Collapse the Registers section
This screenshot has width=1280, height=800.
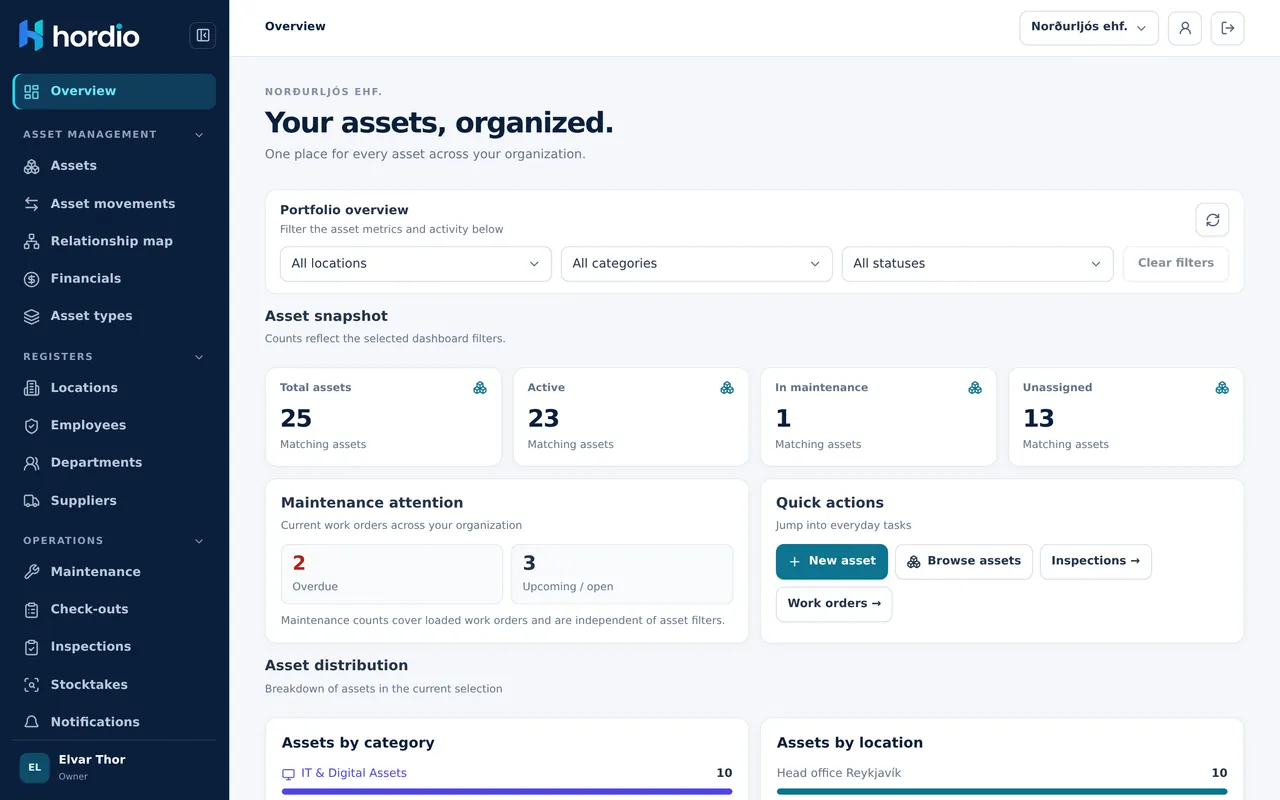point(198,357)
